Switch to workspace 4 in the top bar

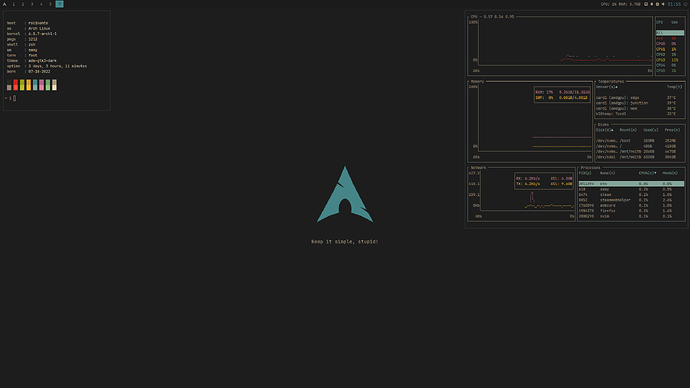(x=41, y=4)
